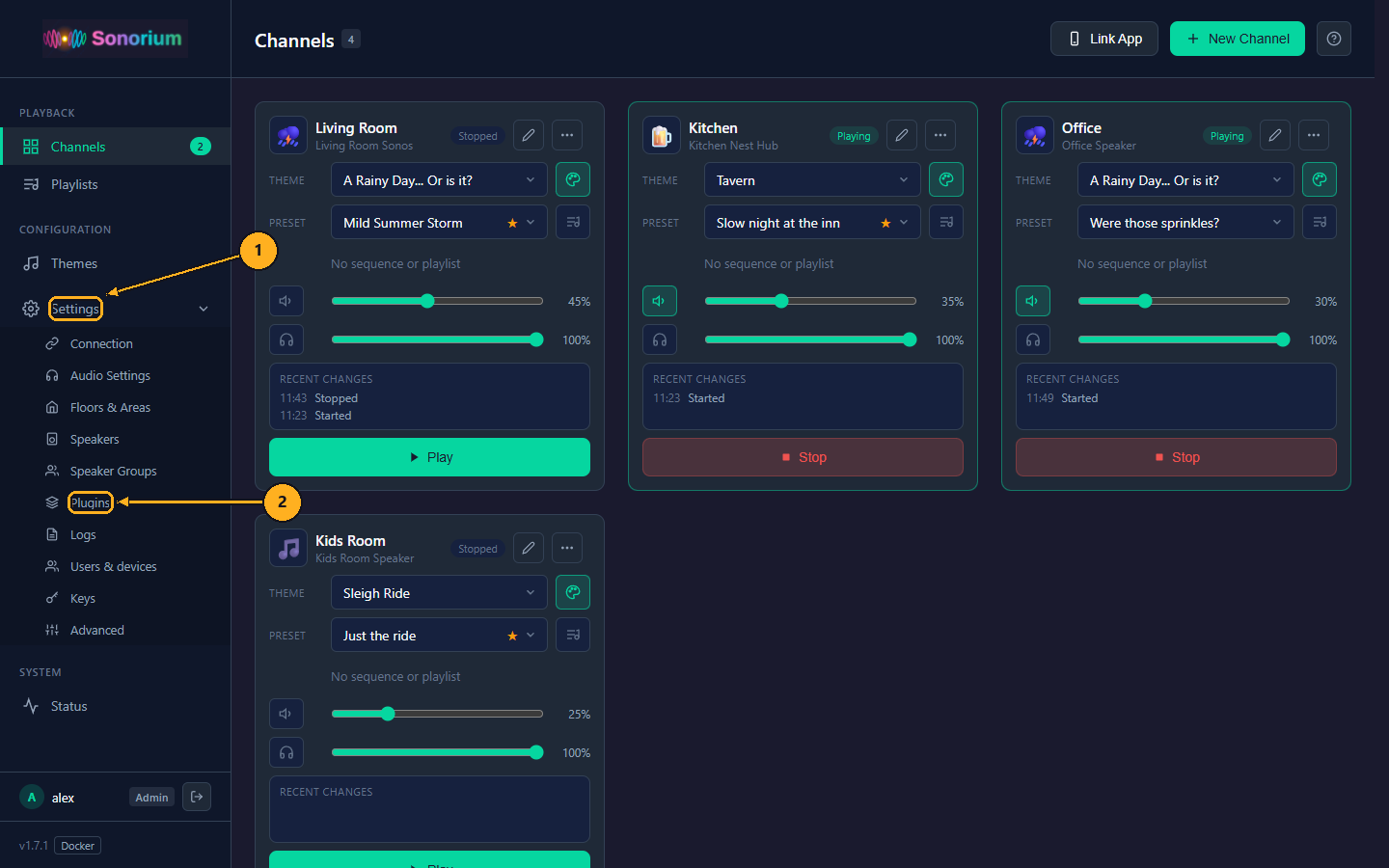Viewport: 1389px width, 868px height.
Task: Toggle mute speaker for Kids Room channel
Action: click(286, 714)
